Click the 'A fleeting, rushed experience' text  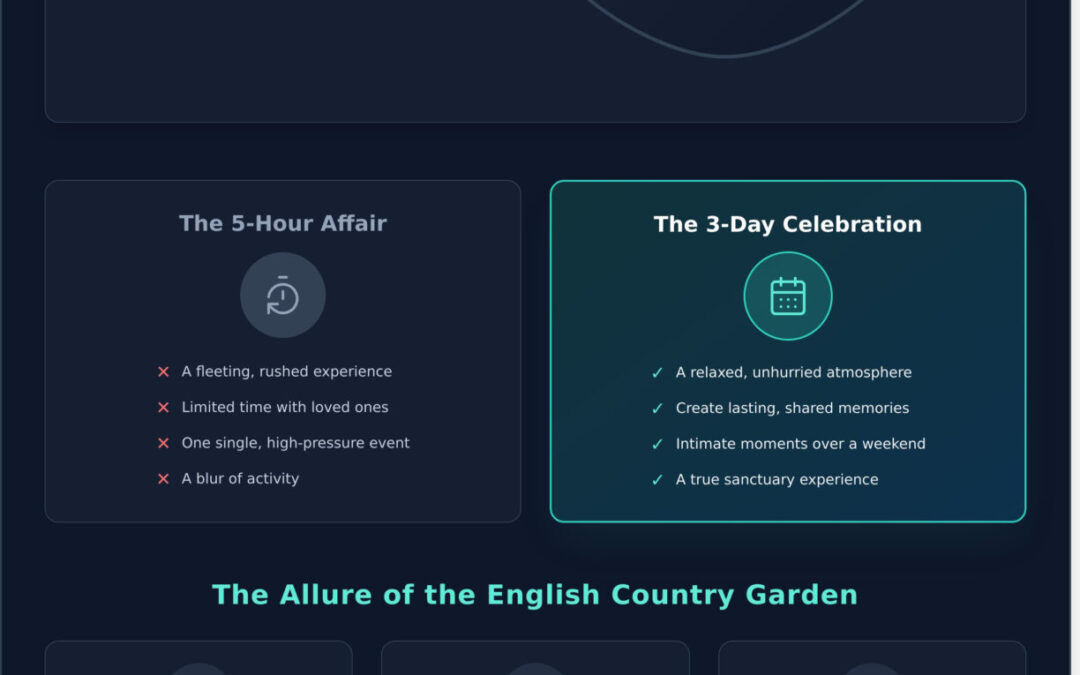click(x=287, y=372)
